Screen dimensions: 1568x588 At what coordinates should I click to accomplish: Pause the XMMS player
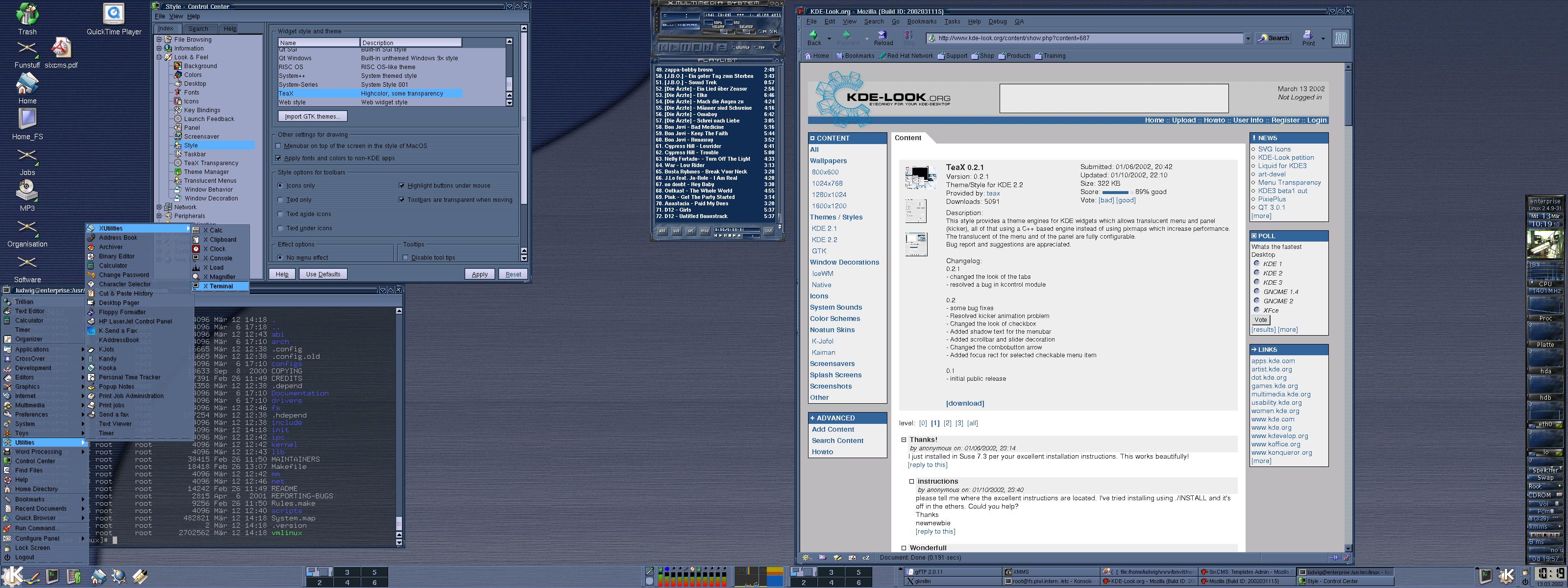pyautogui.click(x=686, y=48)
